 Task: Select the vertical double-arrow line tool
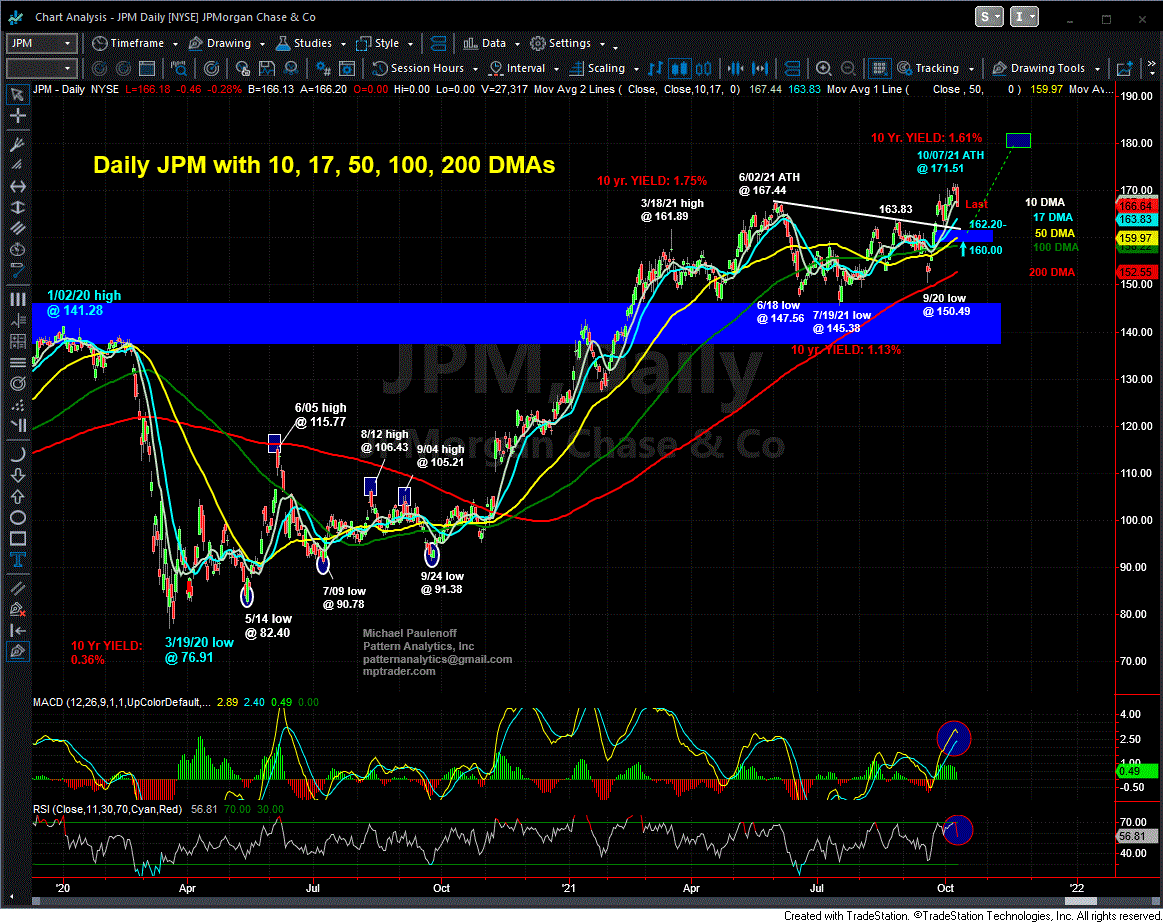click(x=17, y=208)
